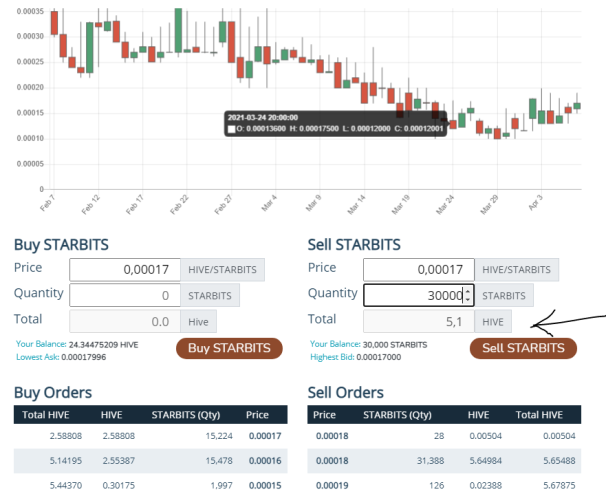Click the 0.00020 y-axis label
The width and height of the screenshot is (606, 494).
pyautogui.click(x=30, y=87)
